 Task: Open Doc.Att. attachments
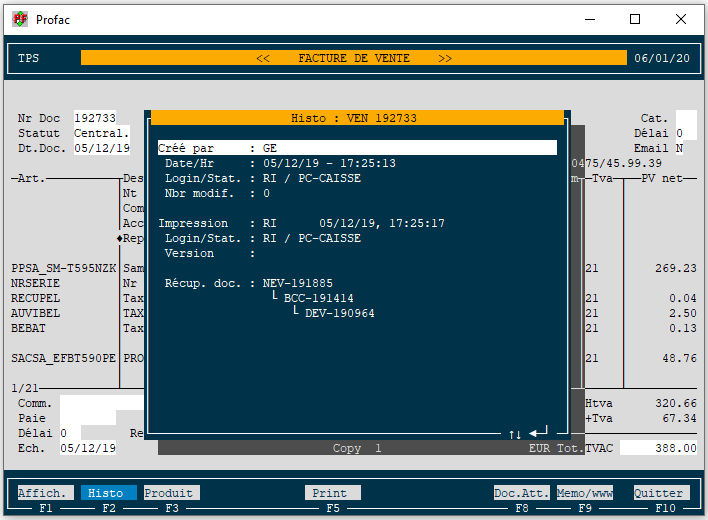[x=521, y=493]
